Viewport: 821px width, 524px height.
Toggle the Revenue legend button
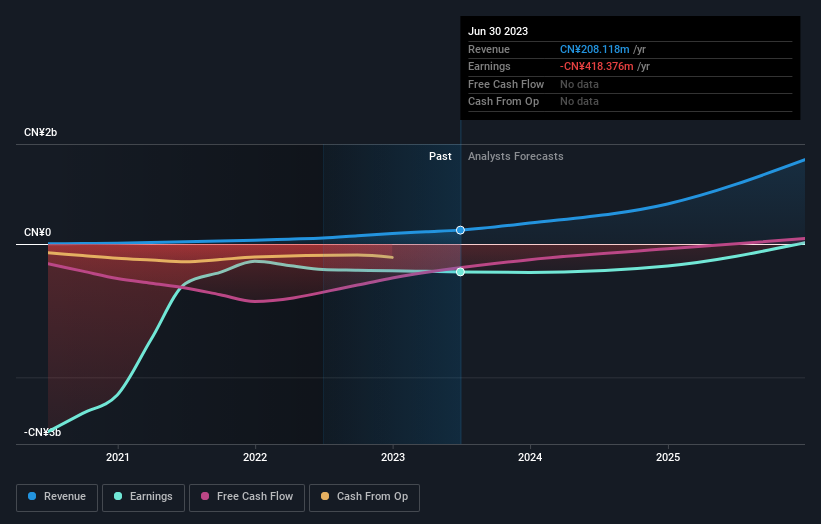pyautogui.click(x=57, y=497)
